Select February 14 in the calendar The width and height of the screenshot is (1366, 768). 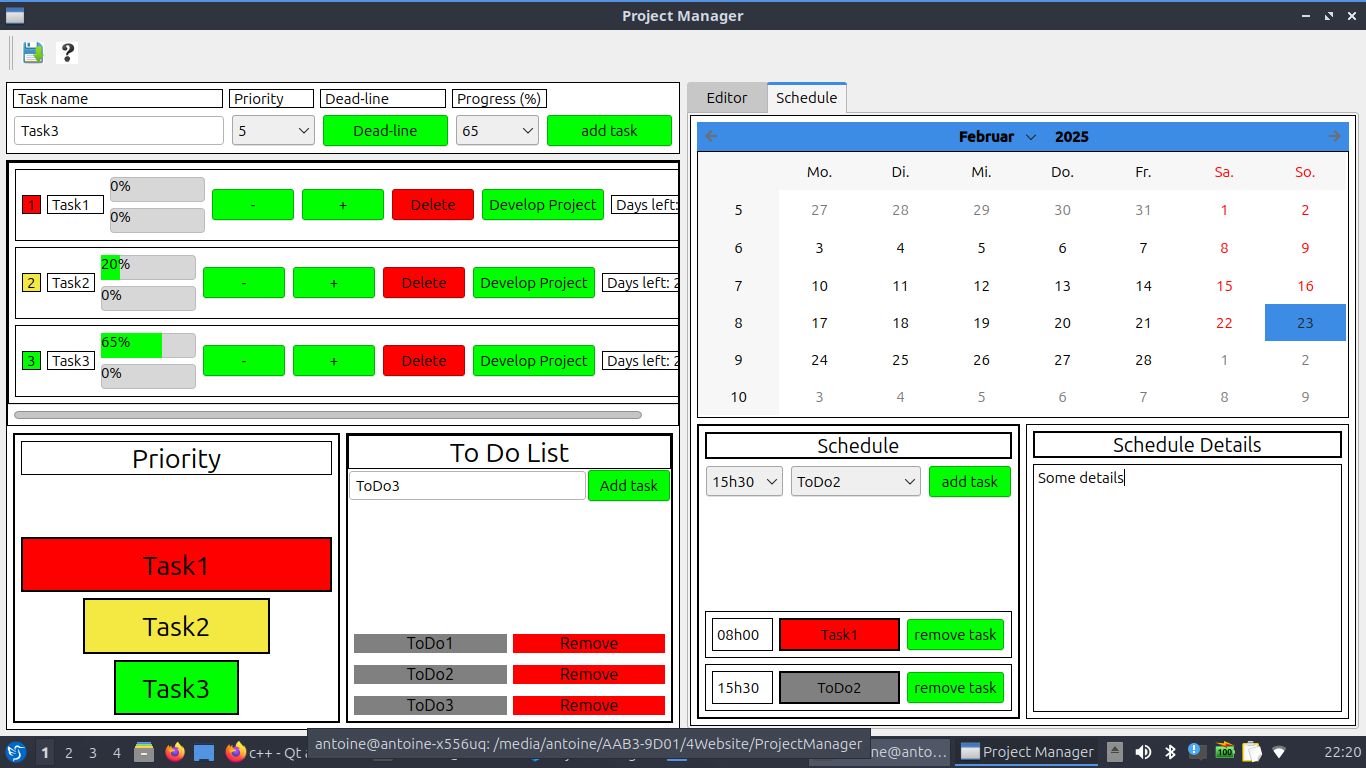click(1143, 286)
